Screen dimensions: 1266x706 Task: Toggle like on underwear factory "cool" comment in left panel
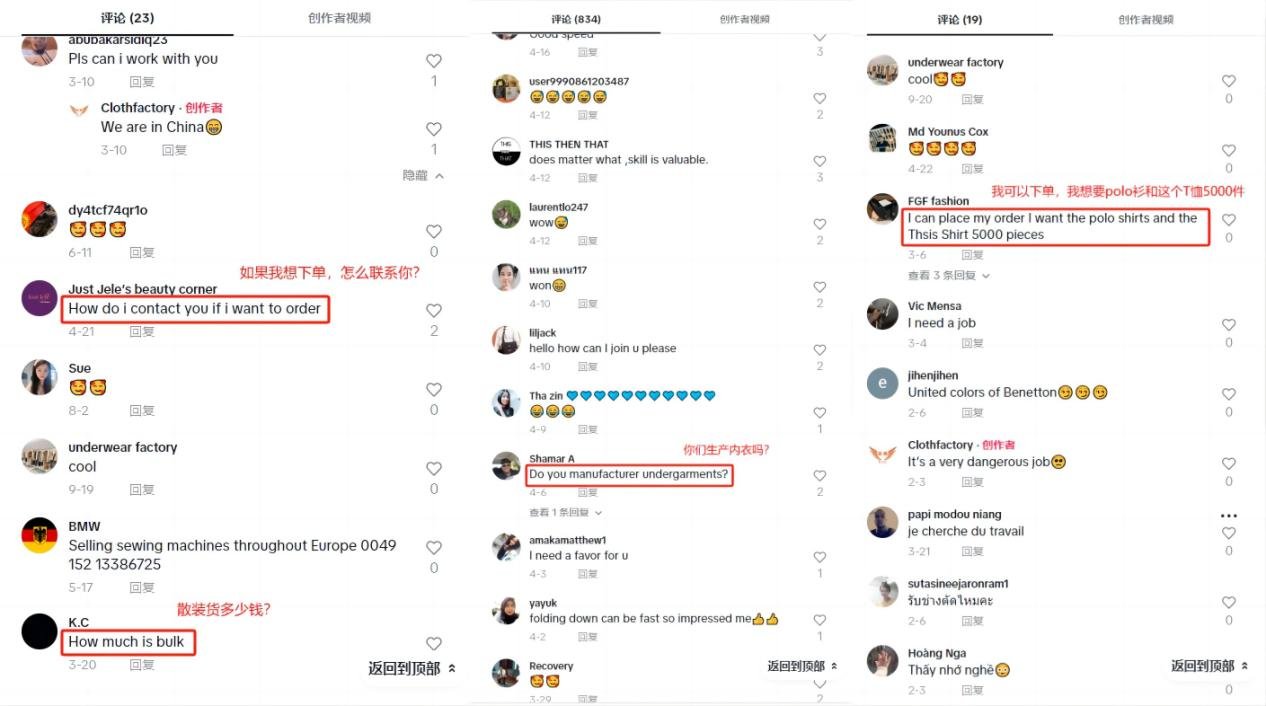[434, 468]
